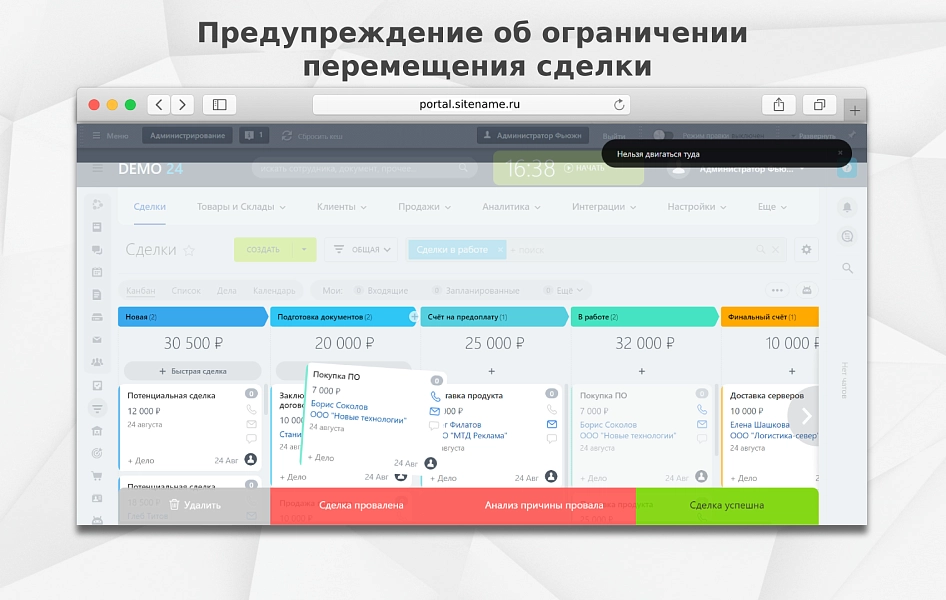Clear the filter with X icon
Viewport: 946px width, 600px height.
[776, 250]
